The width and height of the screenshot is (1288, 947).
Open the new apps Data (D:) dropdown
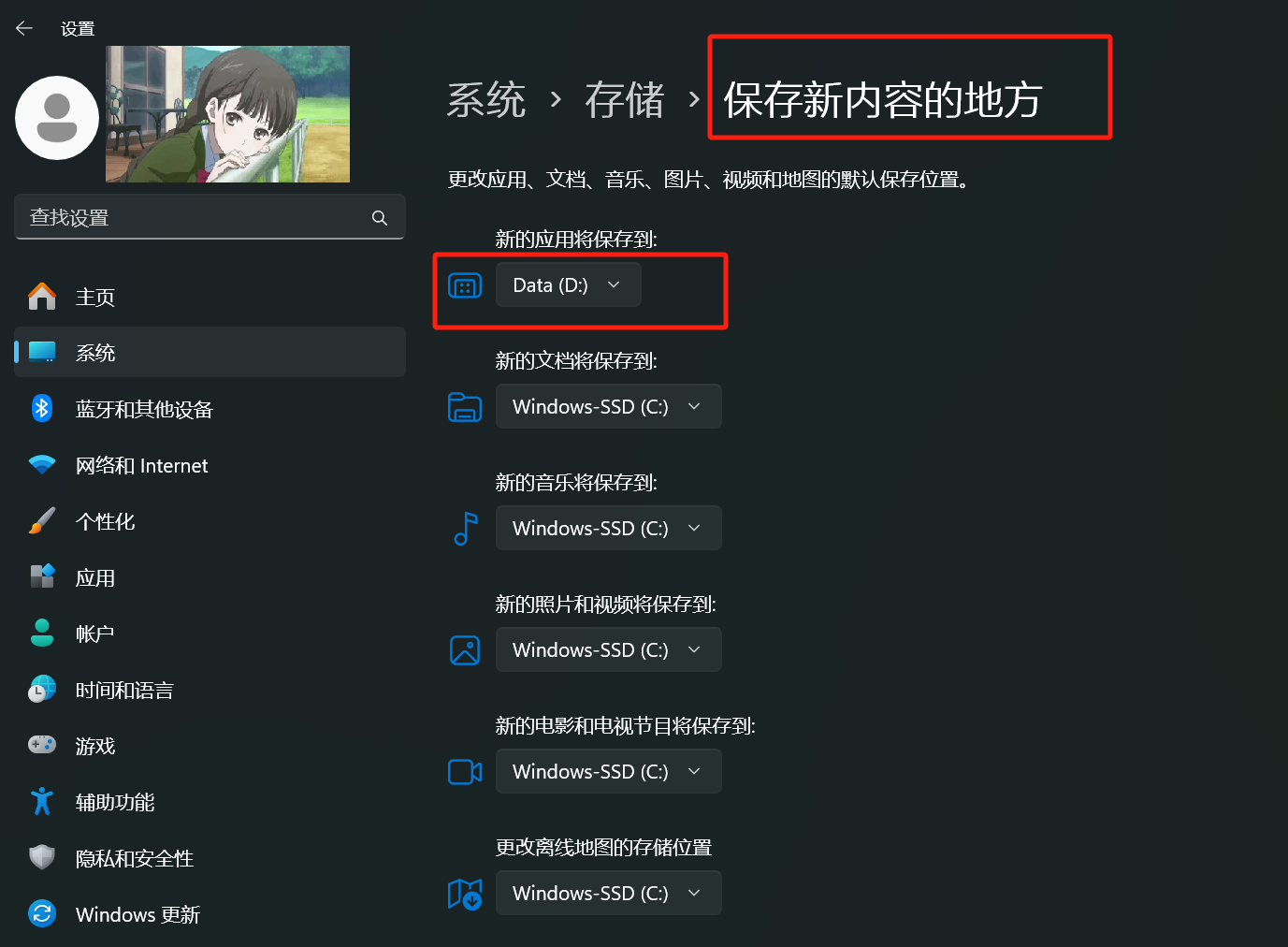click(x=569, y=284)
